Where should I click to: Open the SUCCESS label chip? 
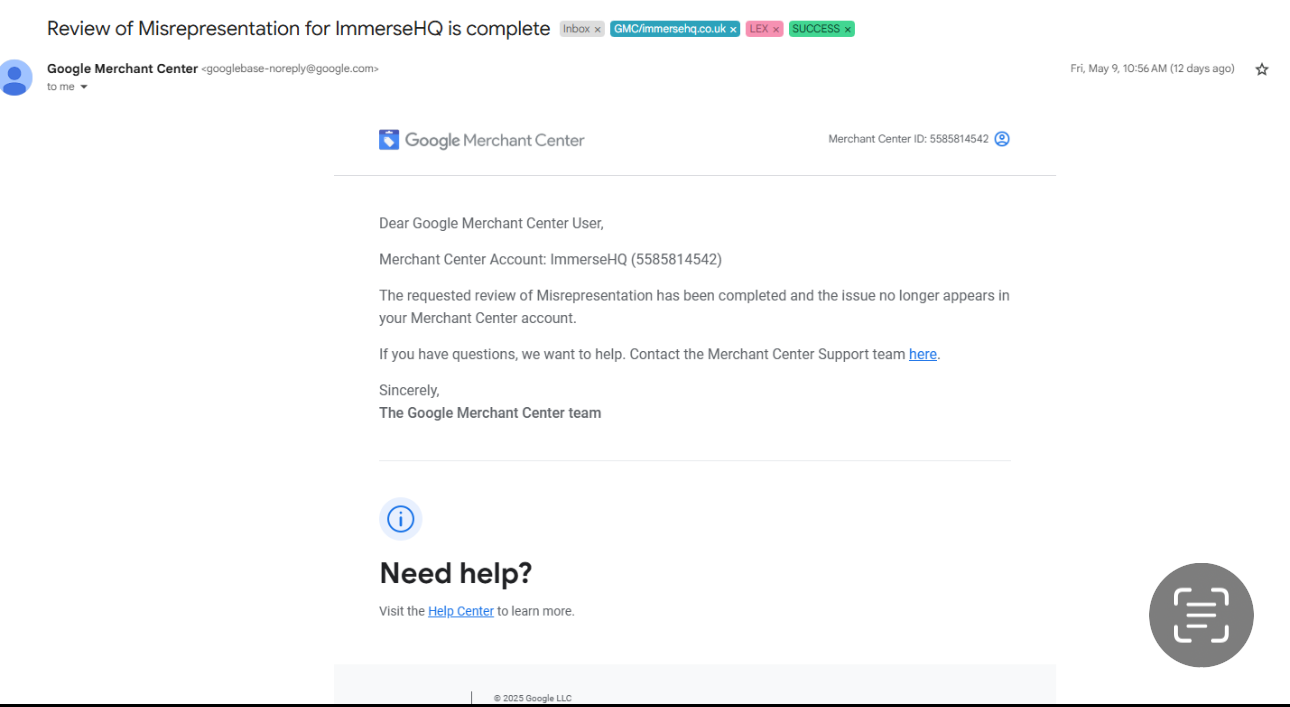(x=816, y=29)
